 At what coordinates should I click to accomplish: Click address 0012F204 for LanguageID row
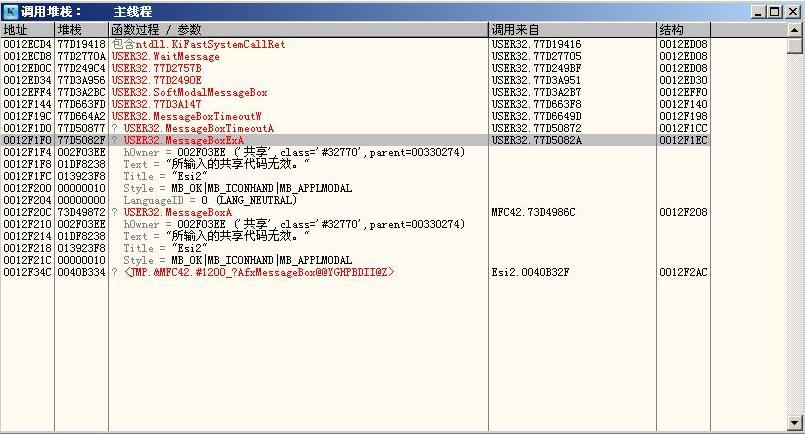[27, 200]
